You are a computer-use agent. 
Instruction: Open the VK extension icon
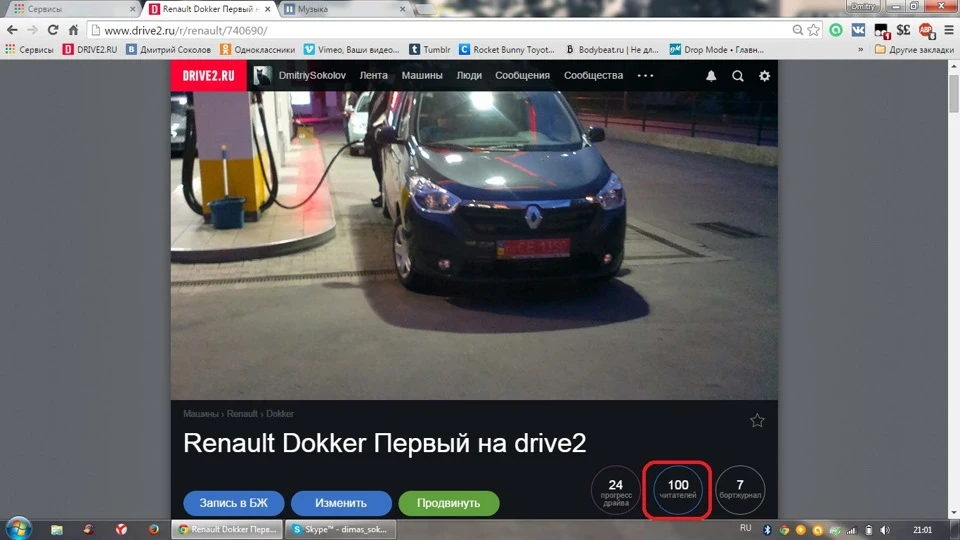coord(858,30)
